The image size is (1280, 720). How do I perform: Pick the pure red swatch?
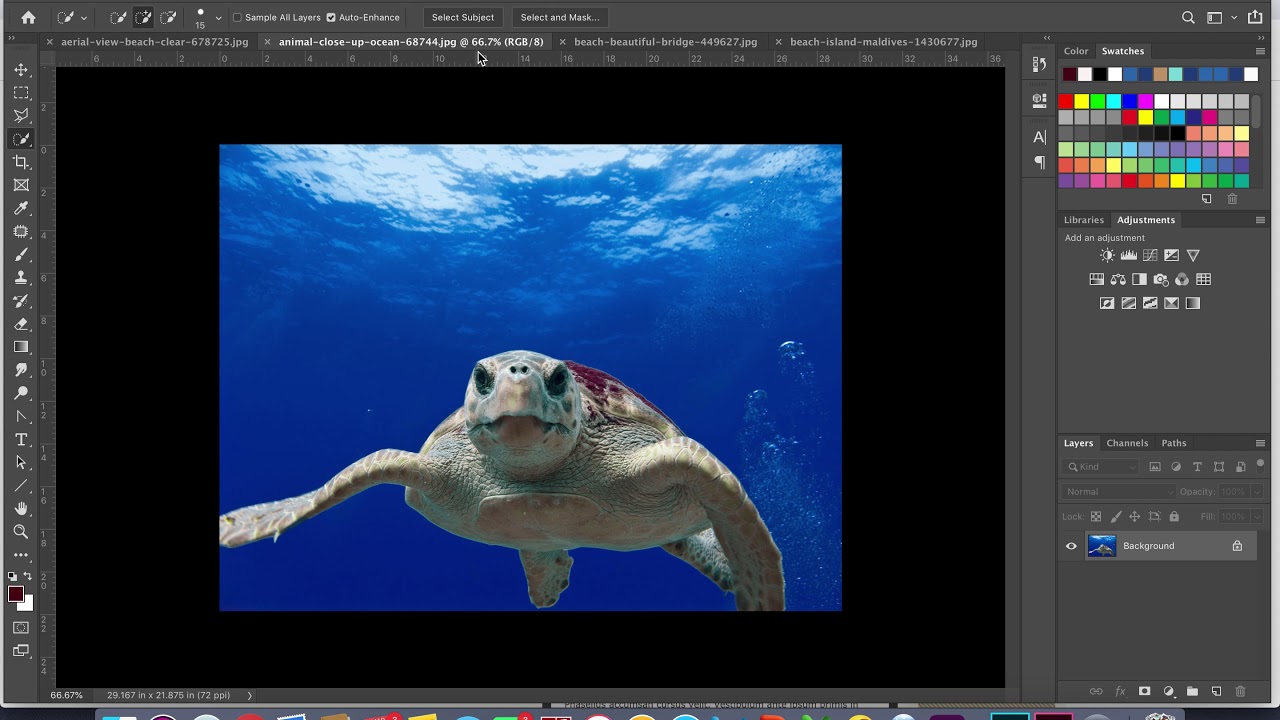coord(1066,101)
